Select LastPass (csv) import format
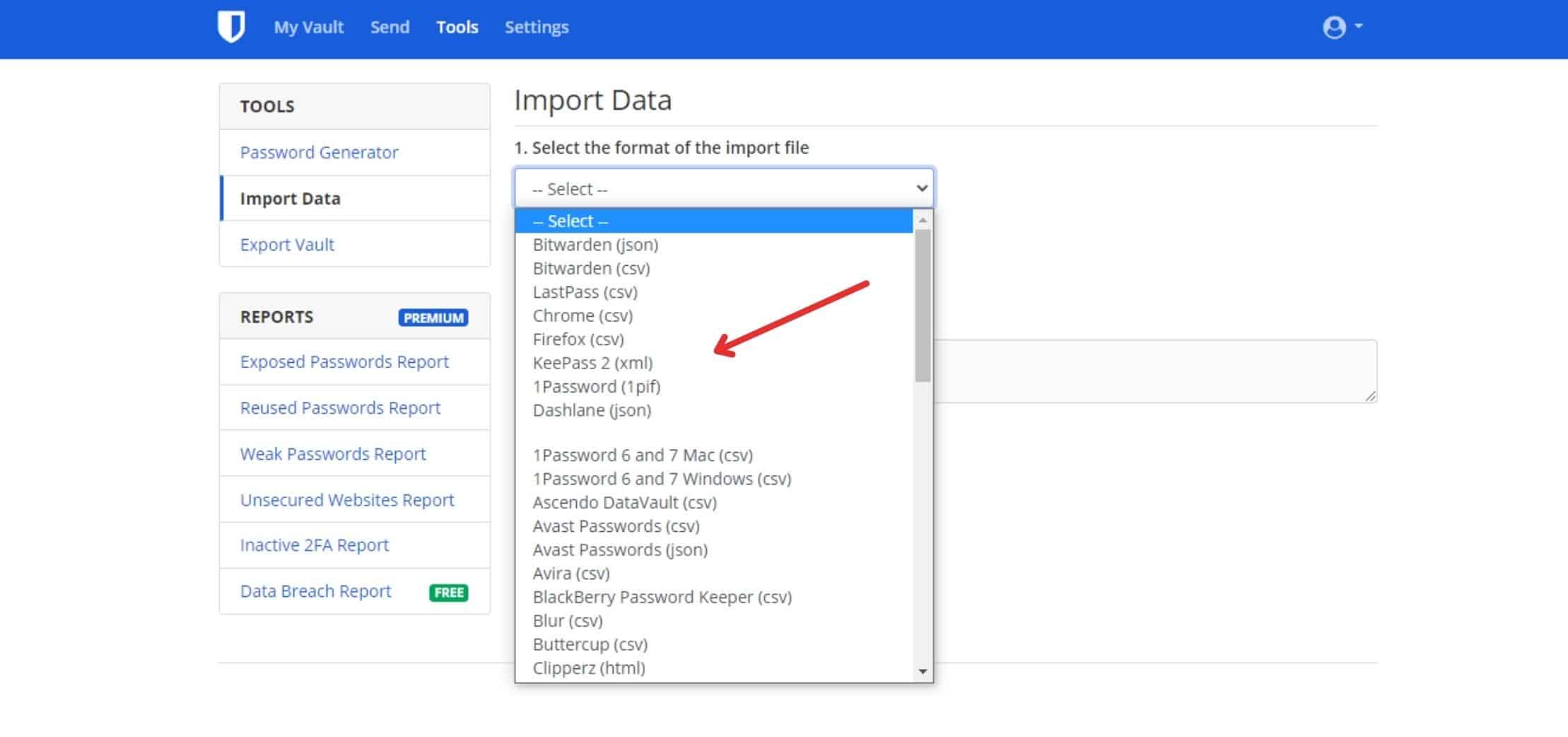Screen dimensions: 1568x737 coord(585,292)
